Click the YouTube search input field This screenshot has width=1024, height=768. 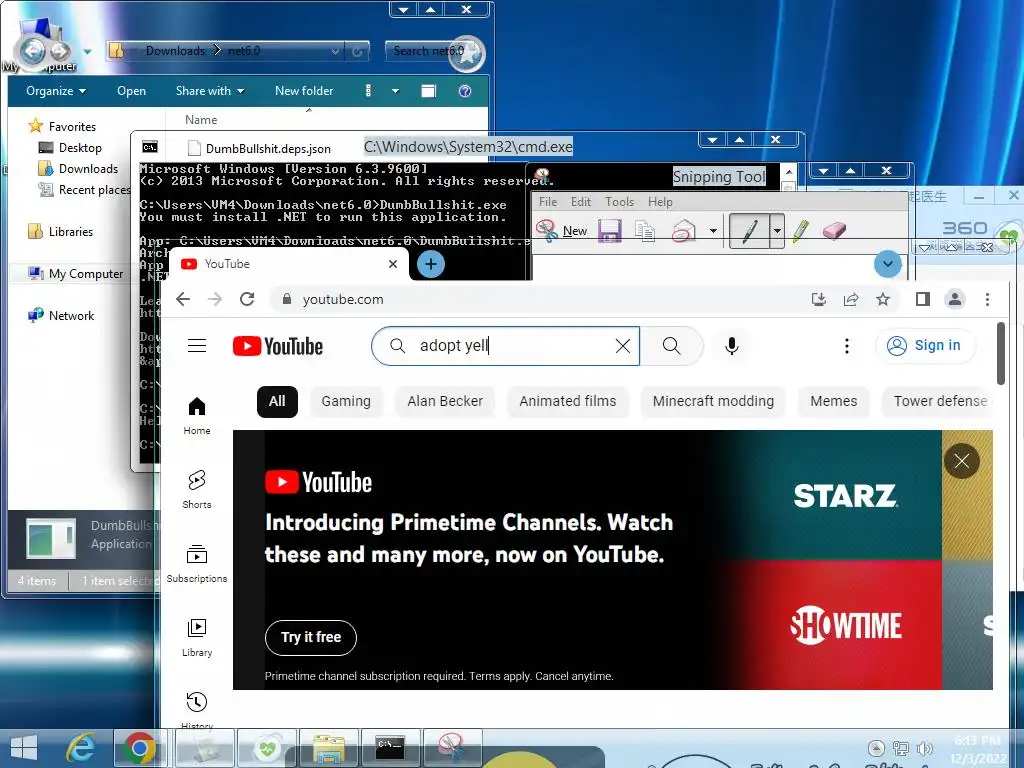[505, 345]
